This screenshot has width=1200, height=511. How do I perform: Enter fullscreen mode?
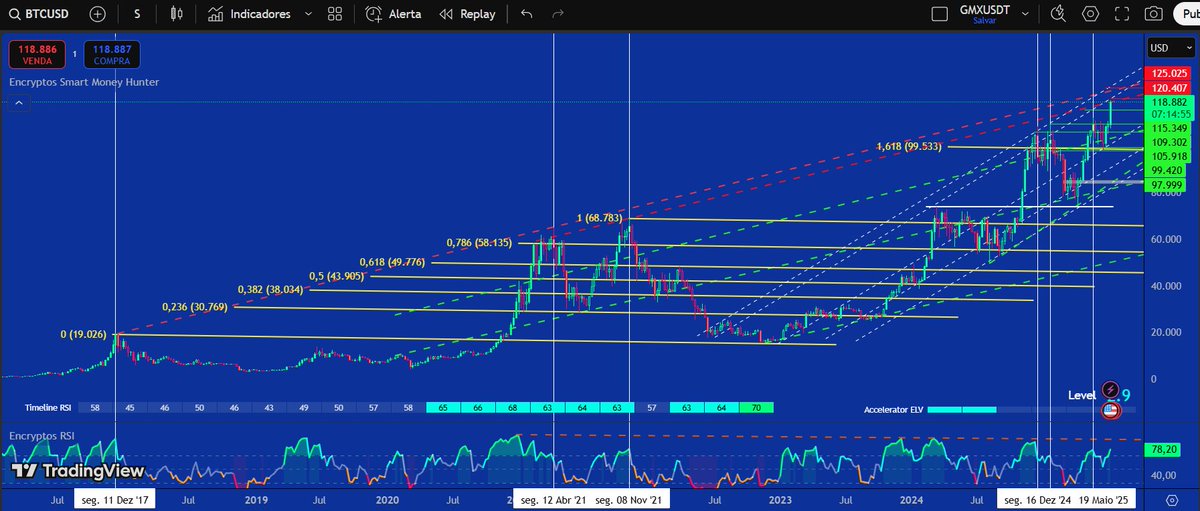(1122, 15)
